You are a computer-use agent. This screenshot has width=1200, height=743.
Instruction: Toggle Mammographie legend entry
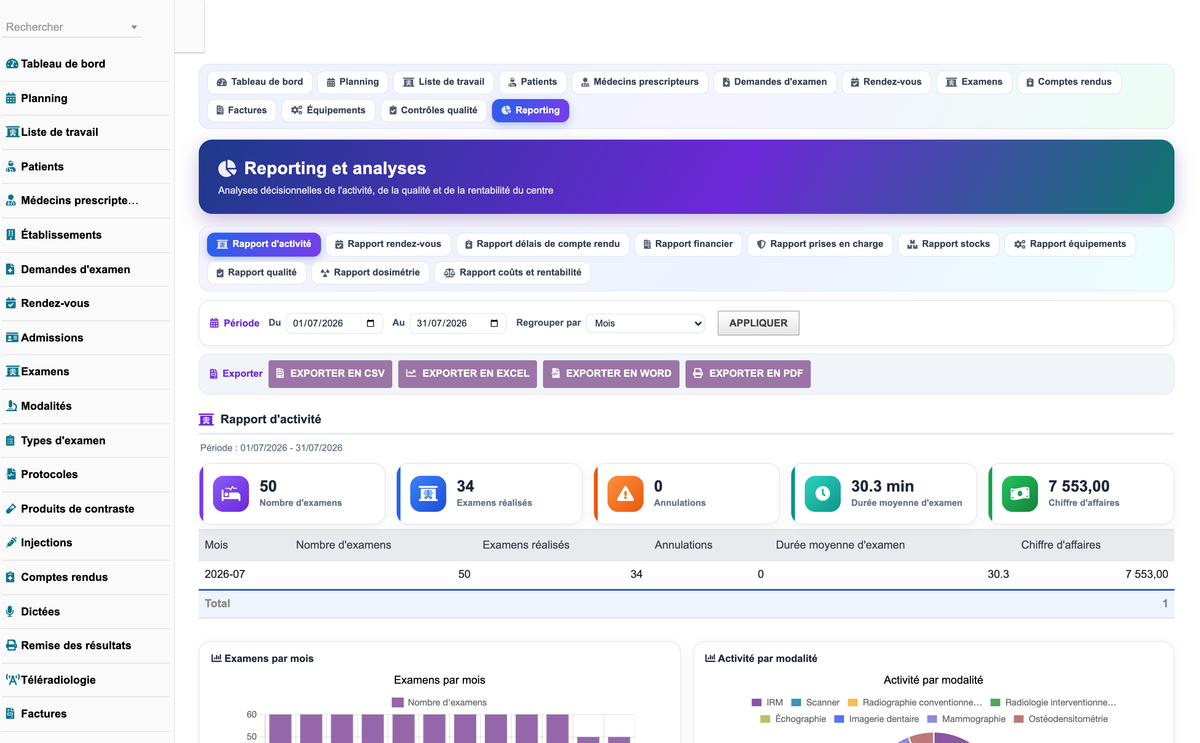(x=967, y=719)
